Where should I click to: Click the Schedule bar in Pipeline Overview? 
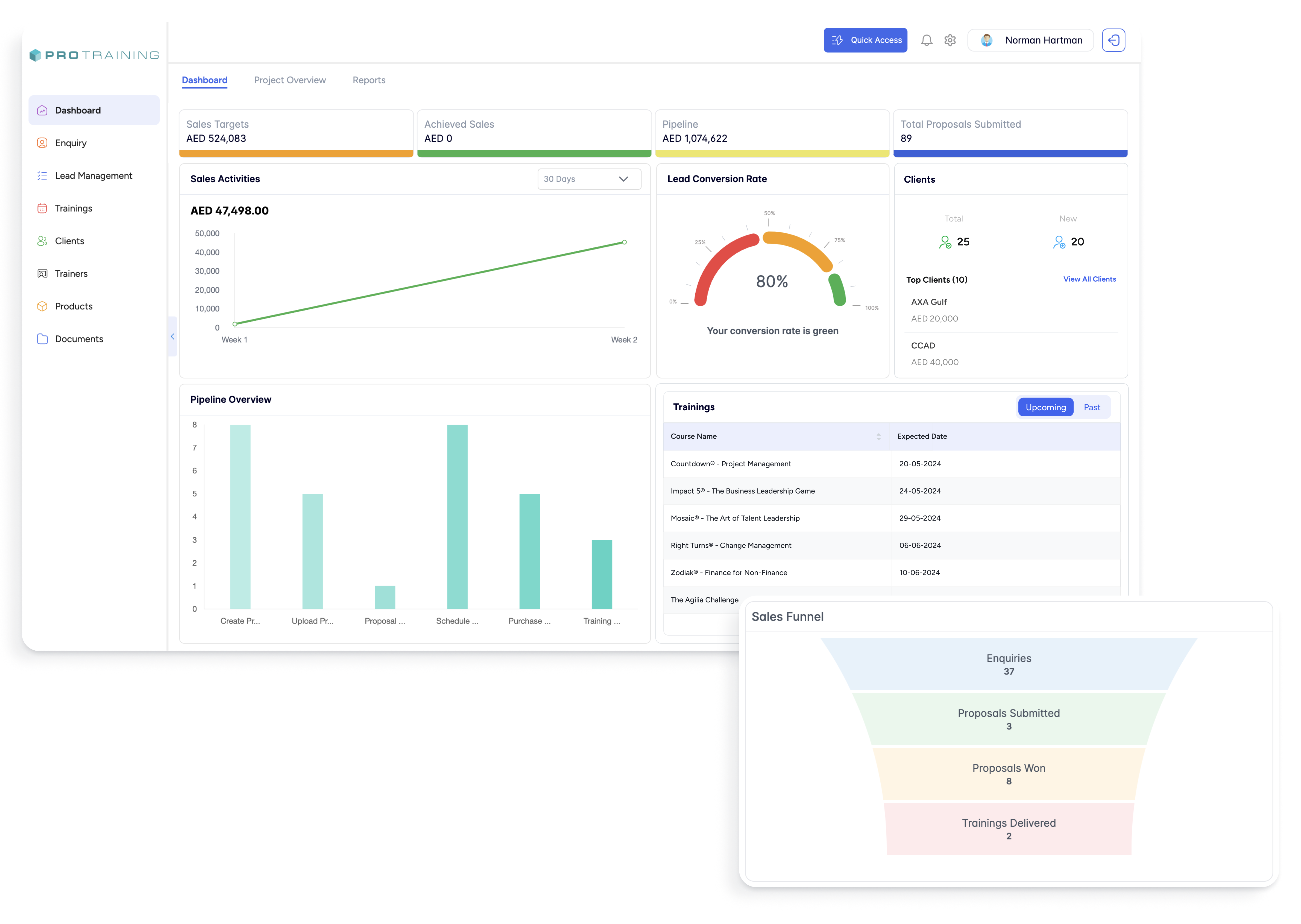457,517
